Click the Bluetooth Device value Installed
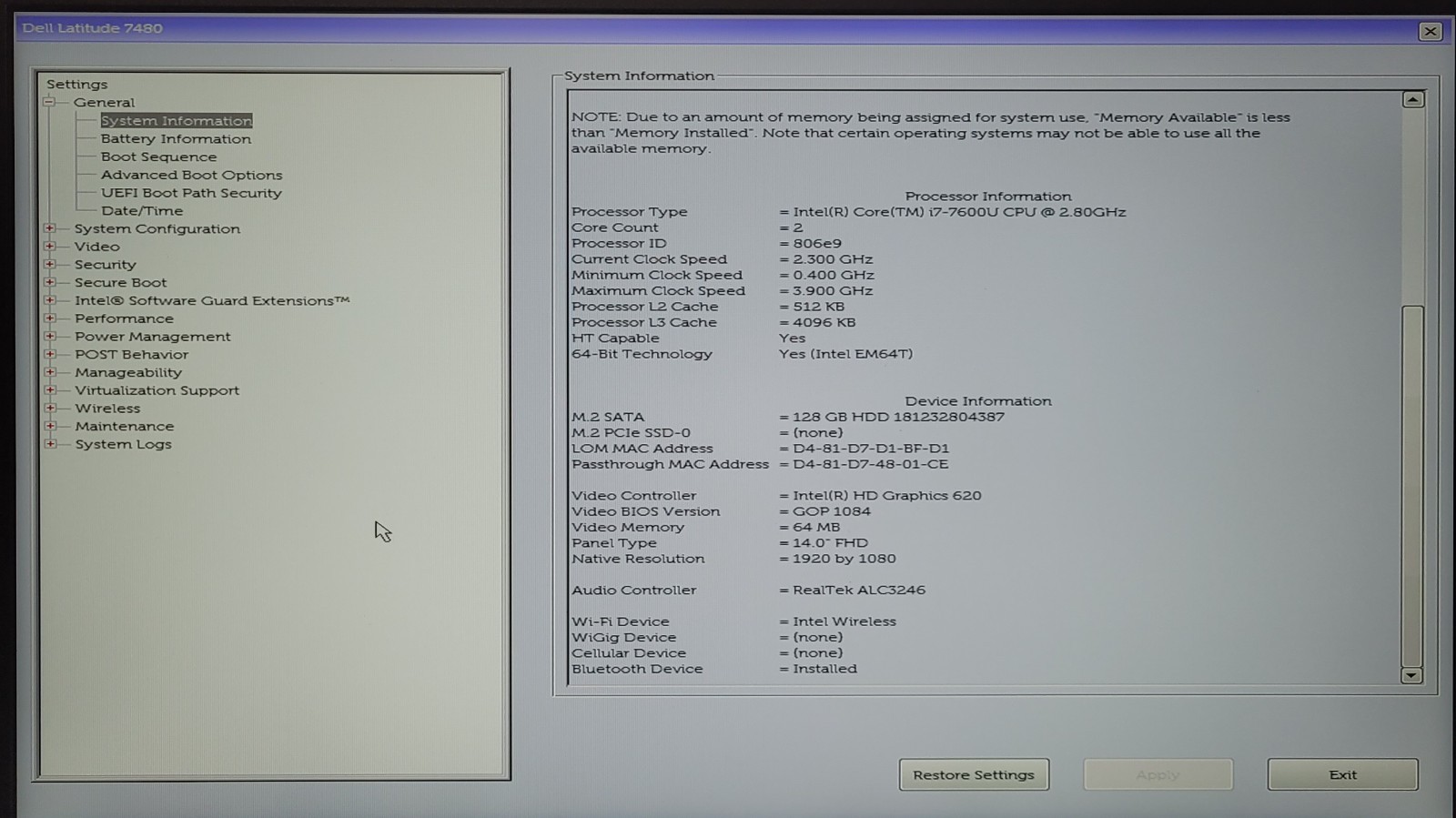1456x818 pixels. (x=824, y=669)
